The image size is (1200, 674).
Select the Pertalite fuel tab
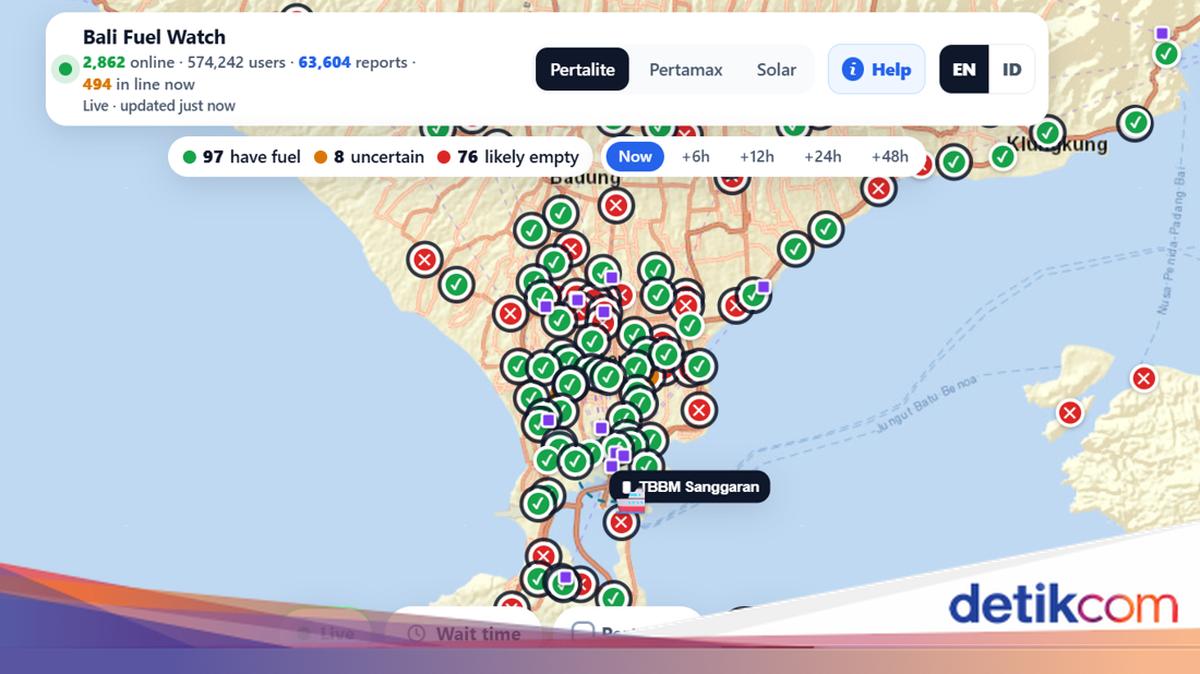[x=582, y=70]
